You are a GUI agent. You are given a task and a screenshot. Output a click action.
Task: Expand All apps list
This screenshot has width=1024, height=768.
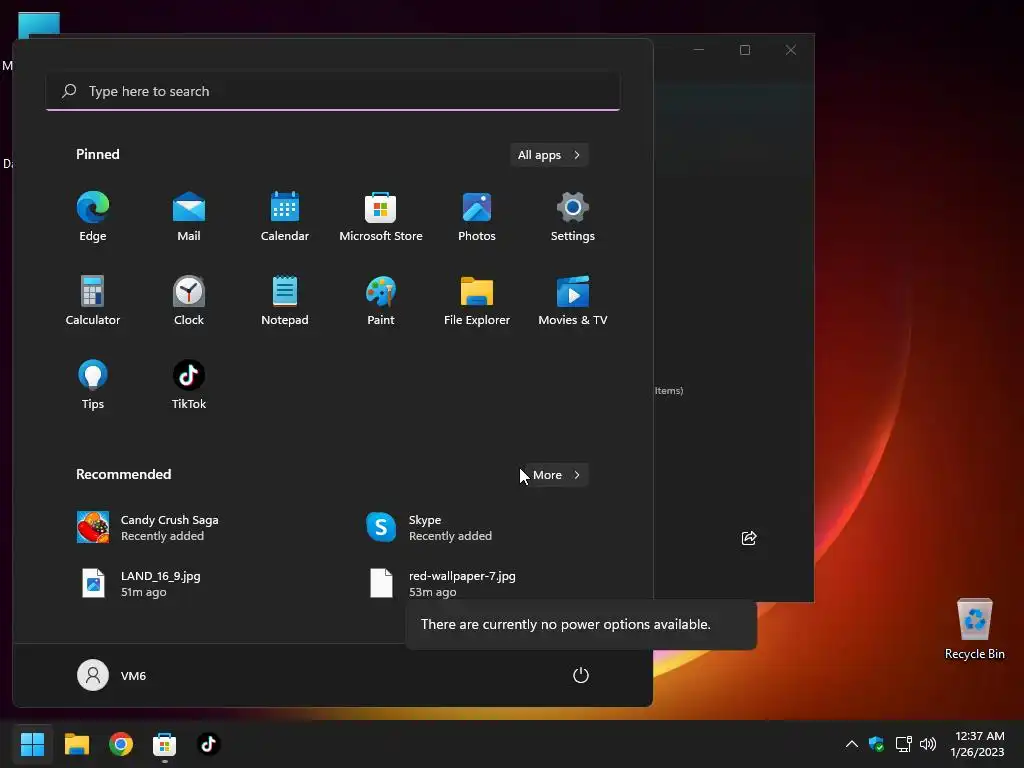click(549, 155)
